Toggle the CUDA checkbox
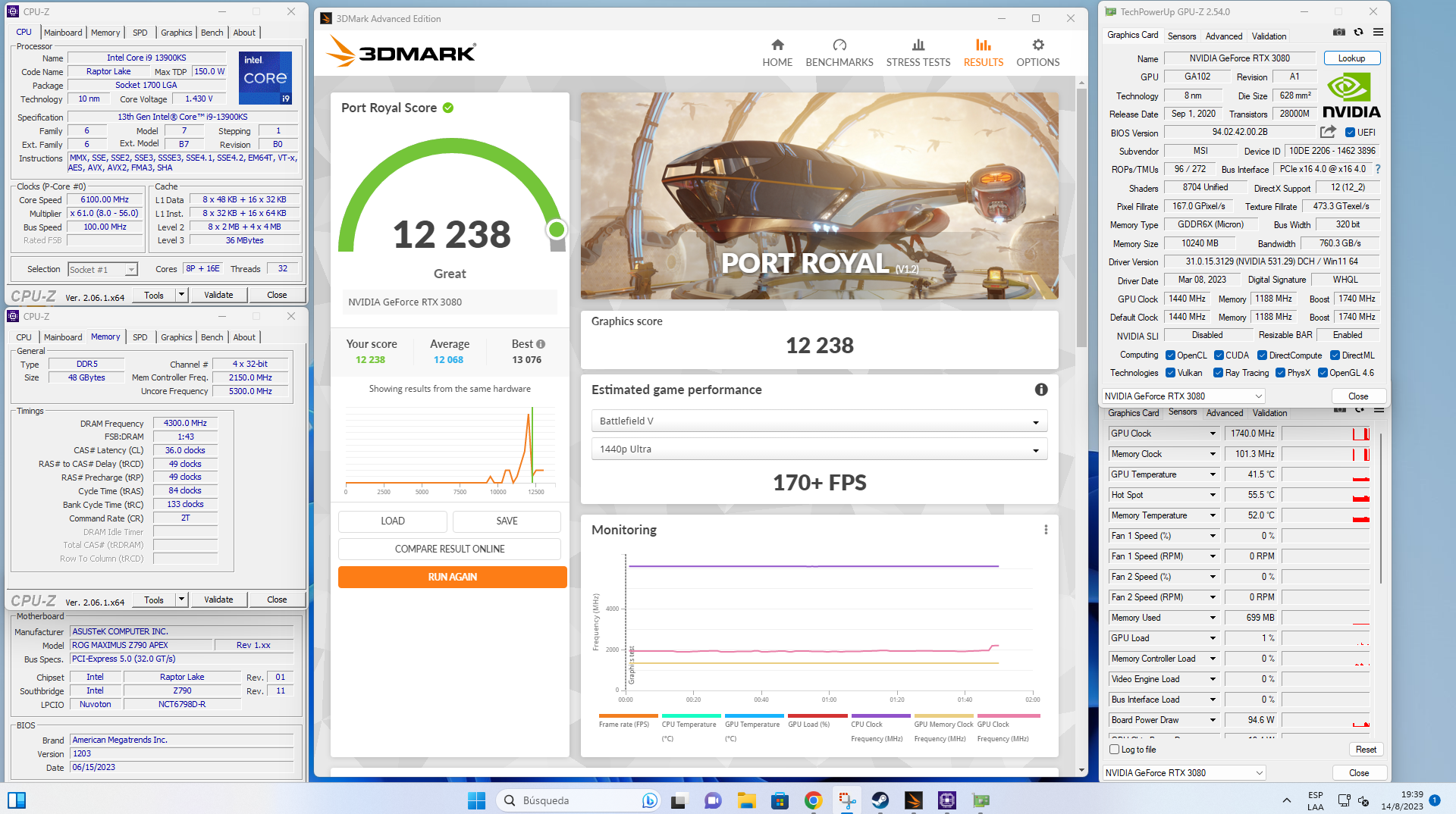This screenshot has width=1456, height=814. click(x=1219, y=355)
